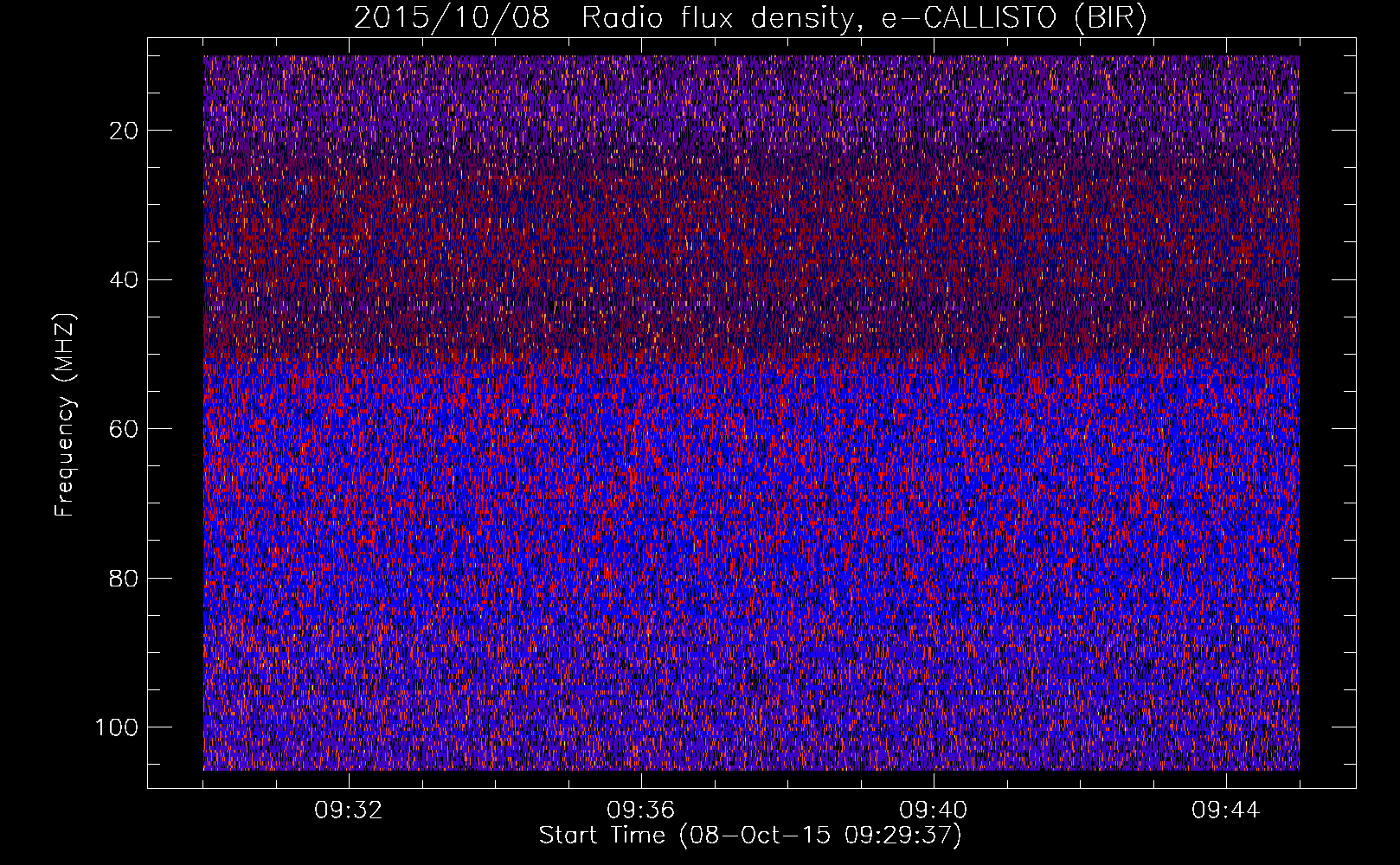Click the 'Start Time (08-Oct-15 09:29:37)' label

(750, 836)
